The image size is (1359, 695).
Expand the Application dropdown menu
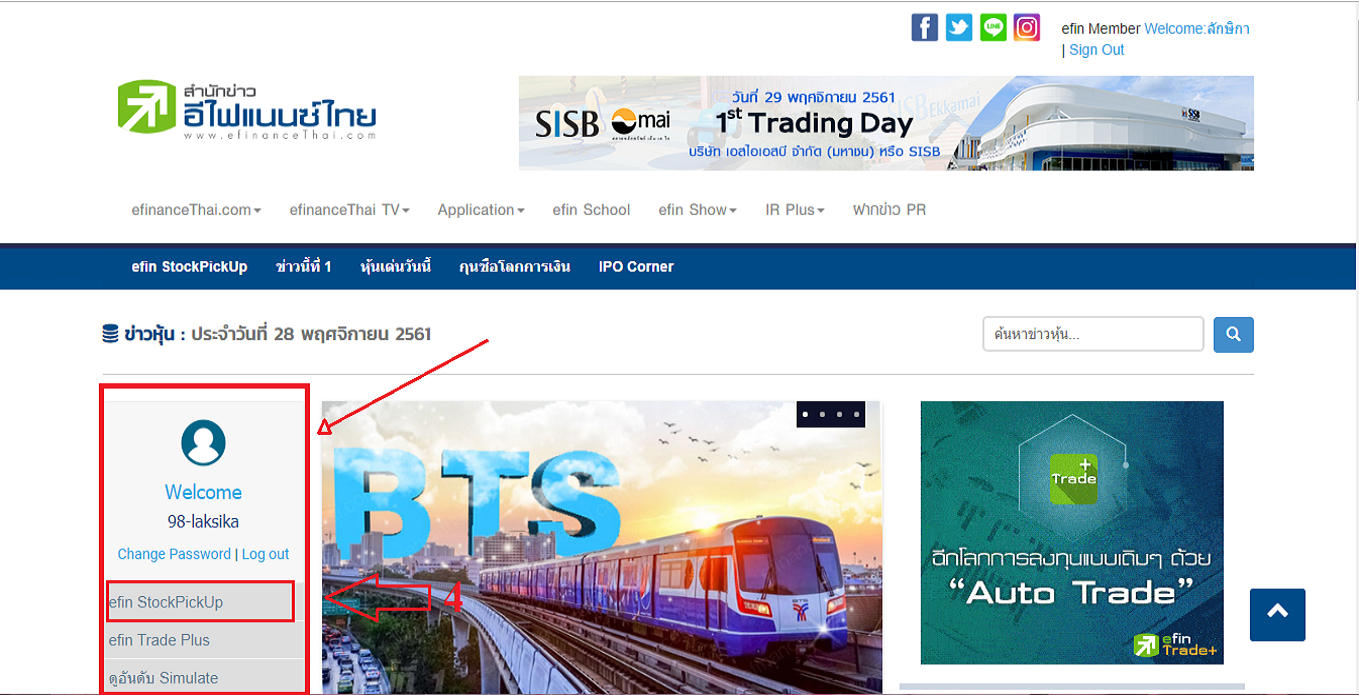point(481,210)
